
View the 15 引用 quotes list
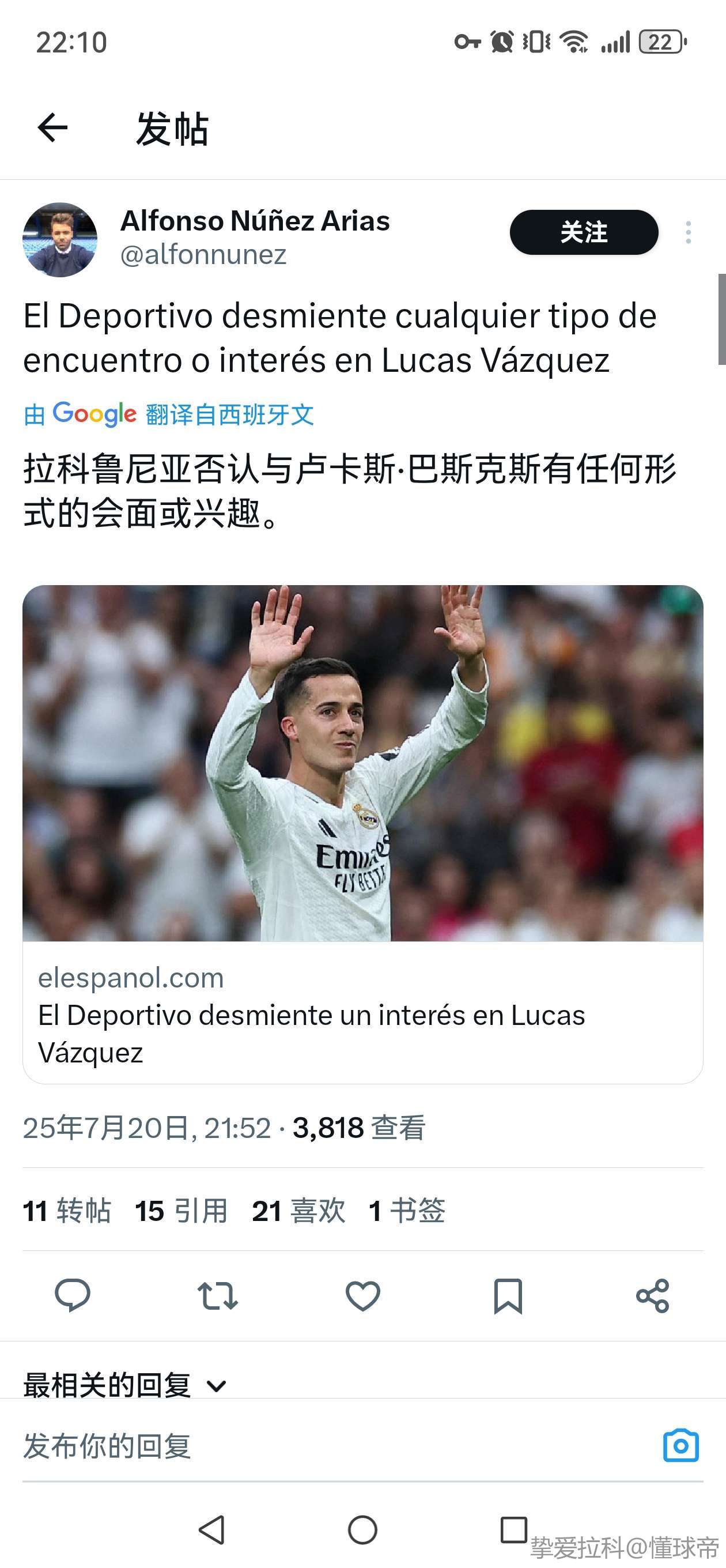tap(181, 1210)
